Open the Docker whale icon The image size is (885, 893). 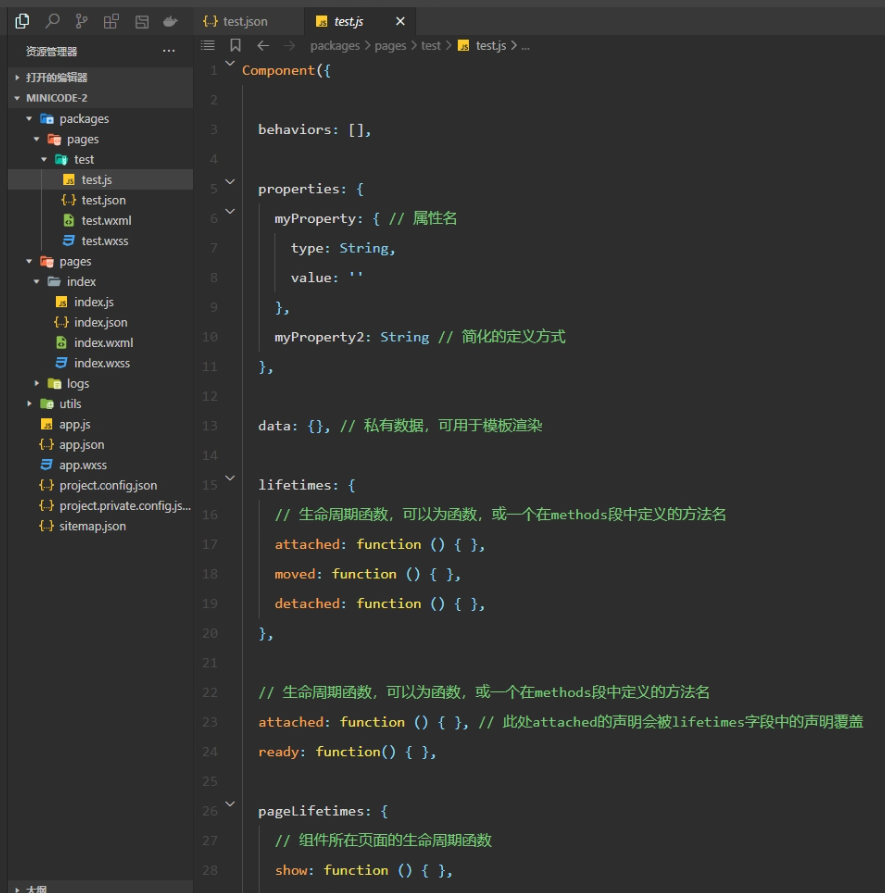(x=170, y=22)
